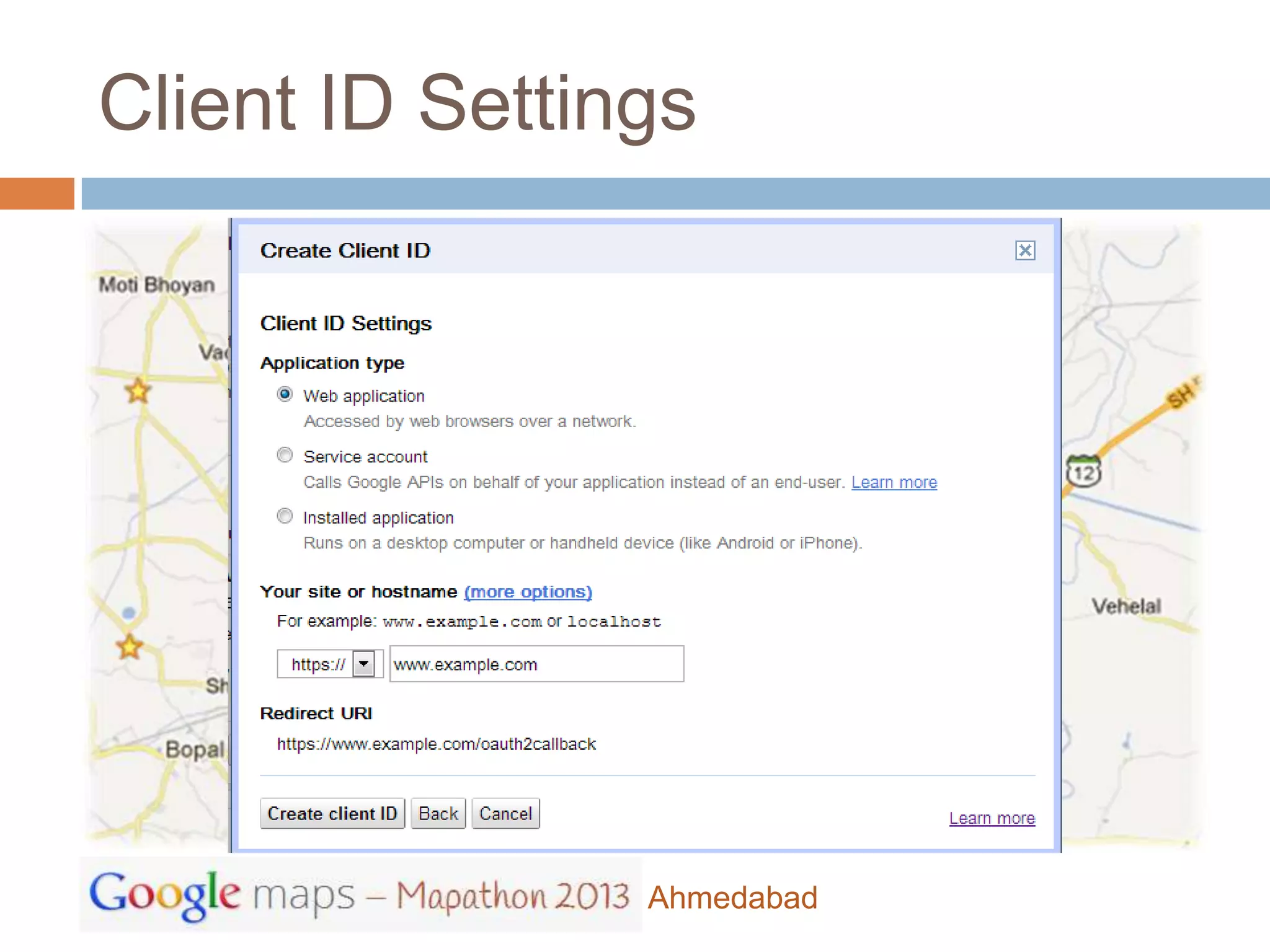
Task: Open the more options link
Action: 528,592
